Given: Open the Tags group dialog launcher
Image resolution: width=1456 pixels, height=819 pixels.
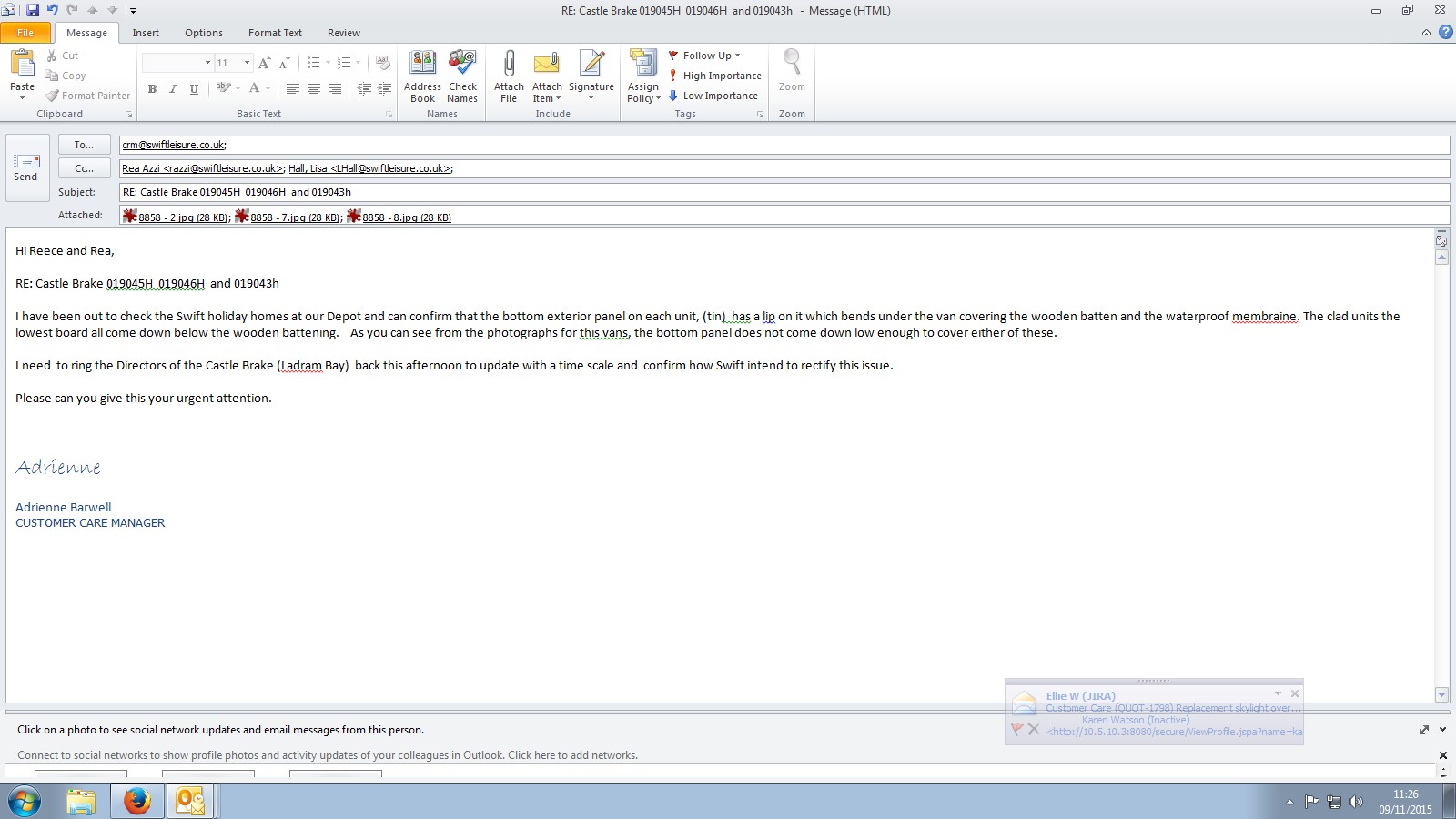Looking at the screenshot, I should click(760, 115).
